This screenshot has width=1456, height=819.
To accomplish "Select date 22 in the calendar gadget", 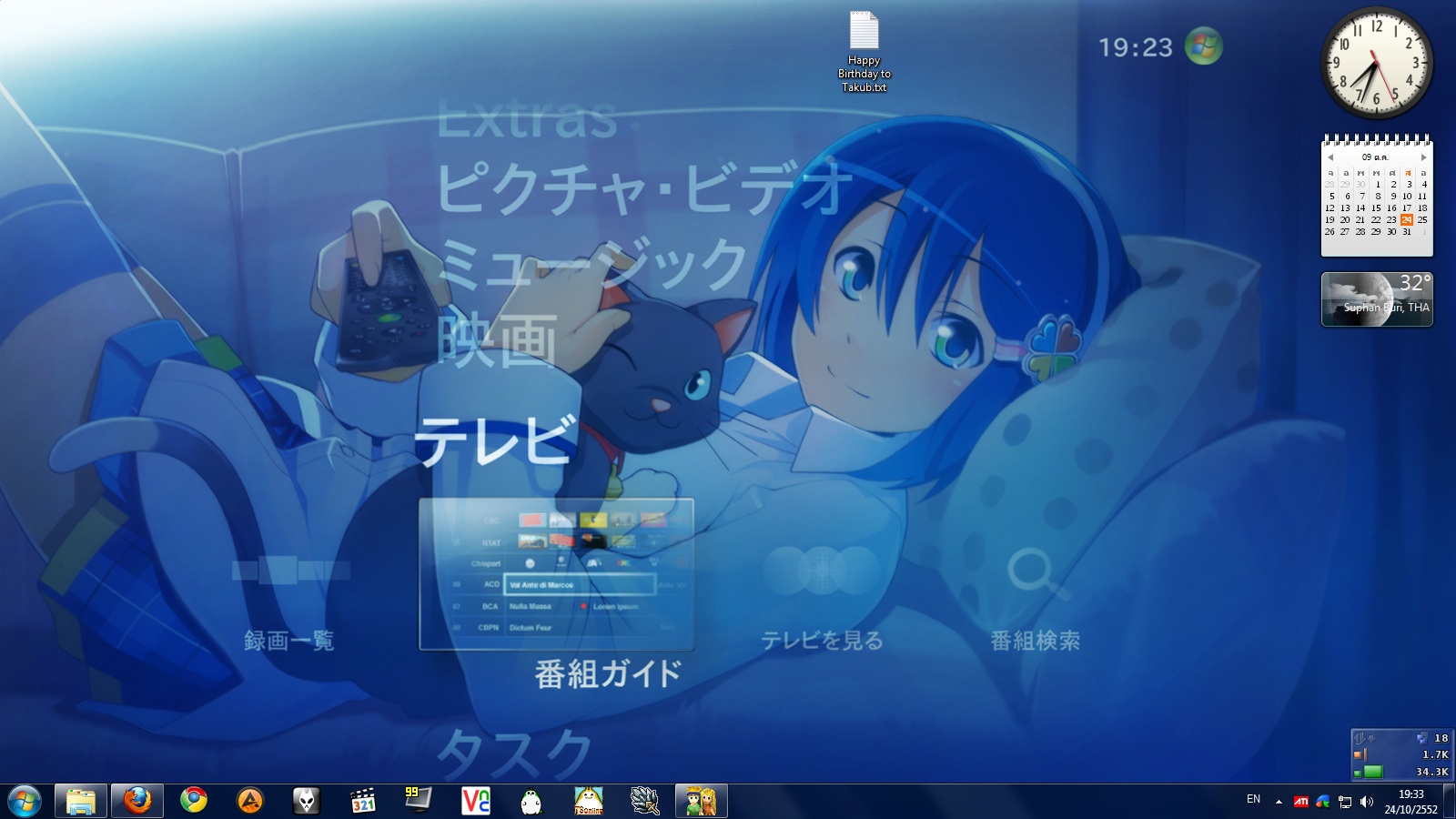I will (1376, 219).
